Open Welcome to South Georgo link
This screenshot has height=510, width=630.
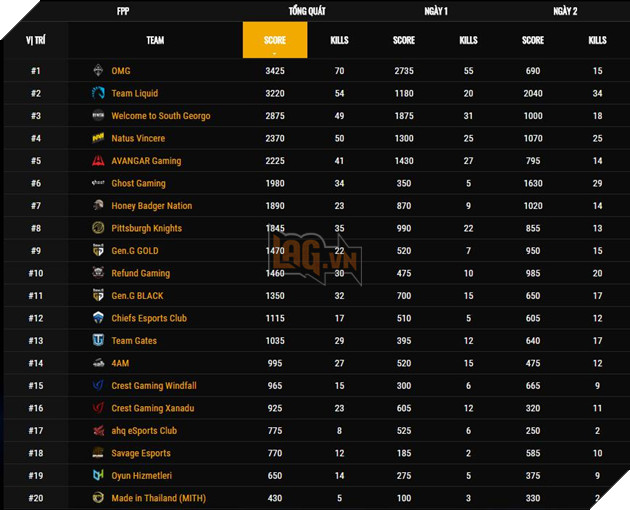point(161,116)
